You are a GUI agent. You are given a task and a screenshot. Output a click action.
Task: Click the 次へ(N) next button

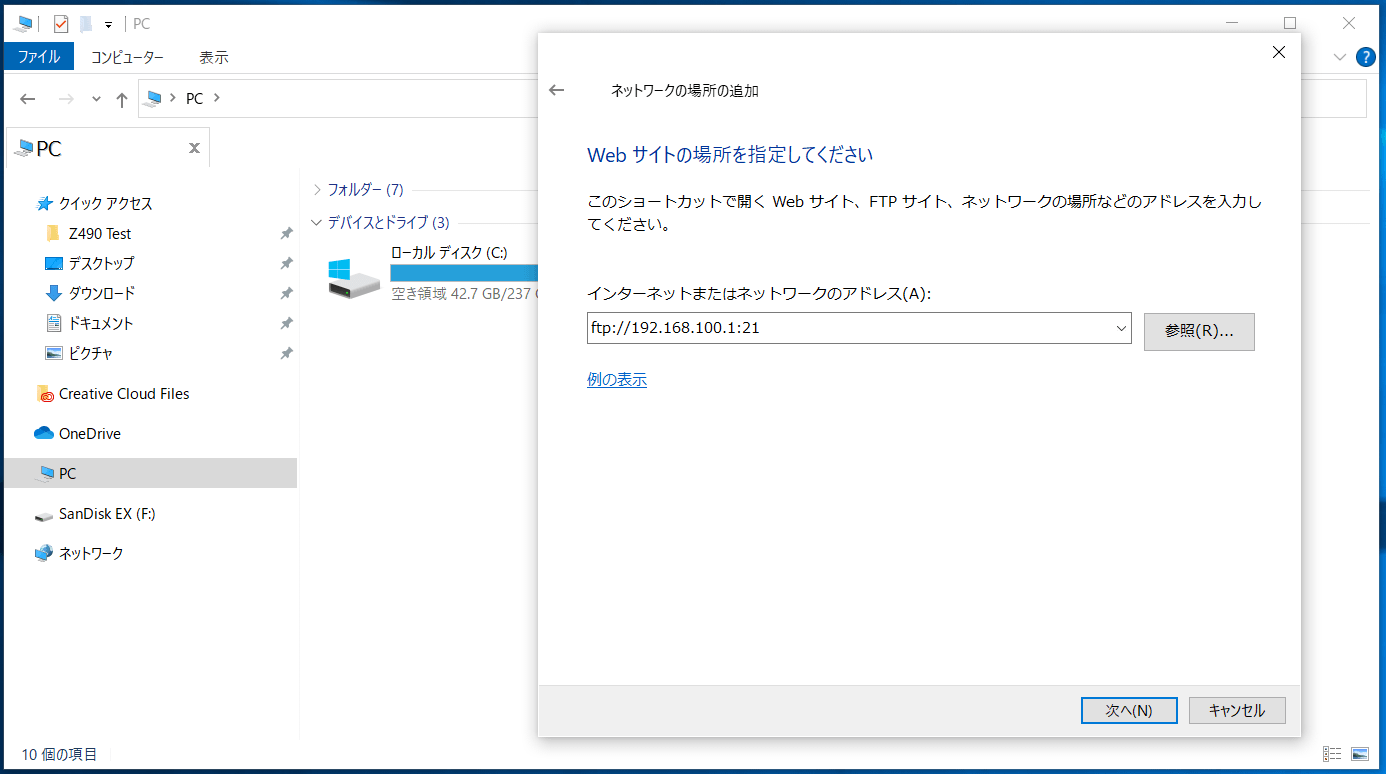(x=1129, y=710)
